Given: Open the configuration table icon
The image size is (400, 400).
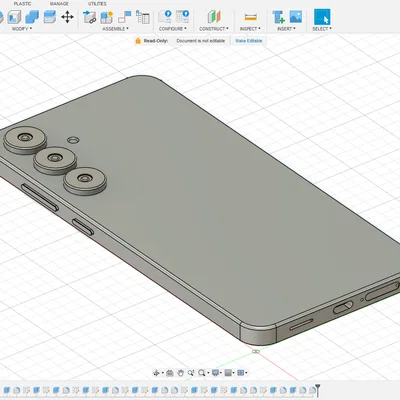Looking at the screenshot, I should tap(183, 17).
